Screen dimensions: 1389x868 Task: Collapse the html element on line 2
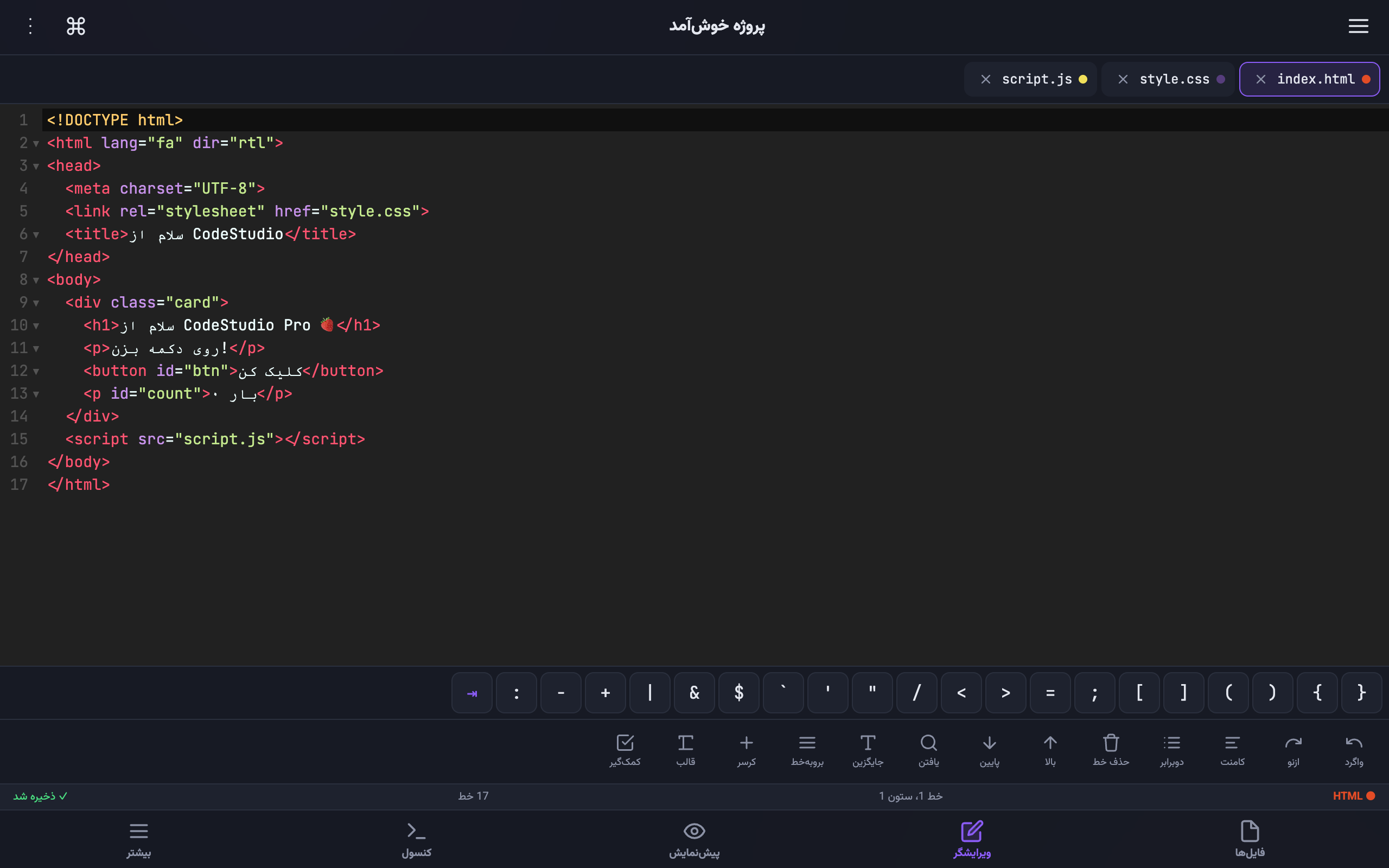(x=36, y=144)
